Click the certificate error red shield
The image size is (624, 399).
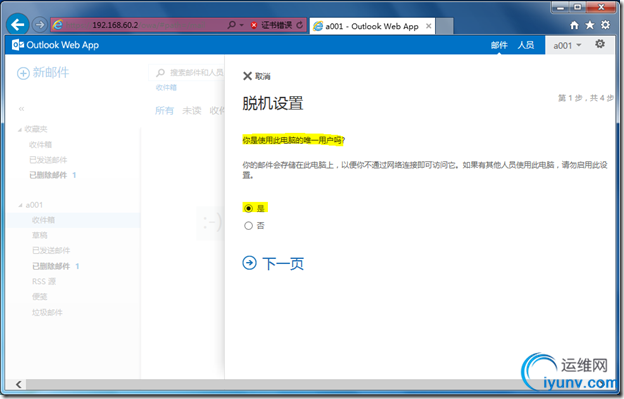coord(254,25)
